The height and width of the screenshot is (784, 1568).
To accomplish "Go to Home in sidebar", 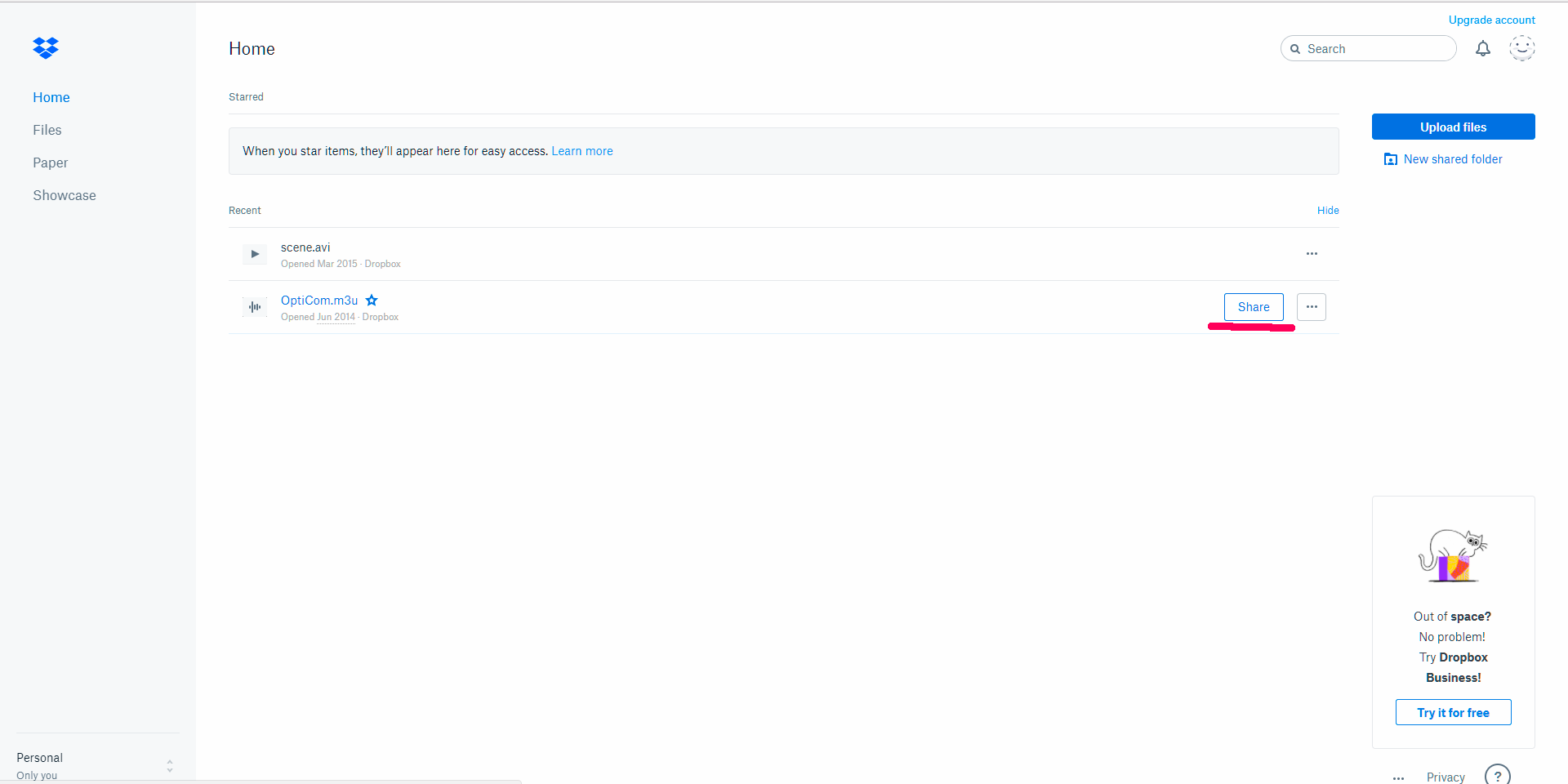I will 51,97.
